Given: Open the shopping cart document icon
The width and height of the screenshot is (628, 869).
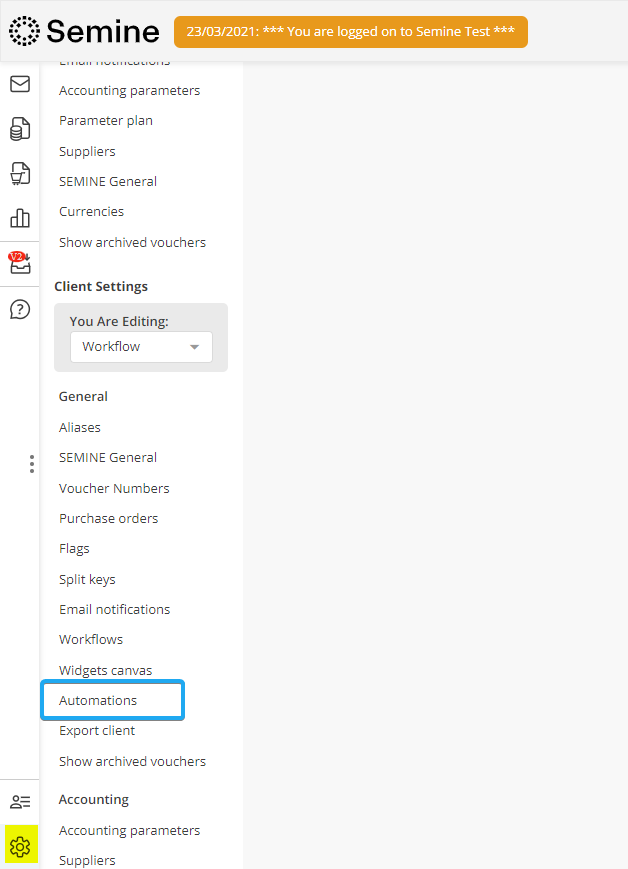Looking at the screenshot, I should (x=20, y=173).
